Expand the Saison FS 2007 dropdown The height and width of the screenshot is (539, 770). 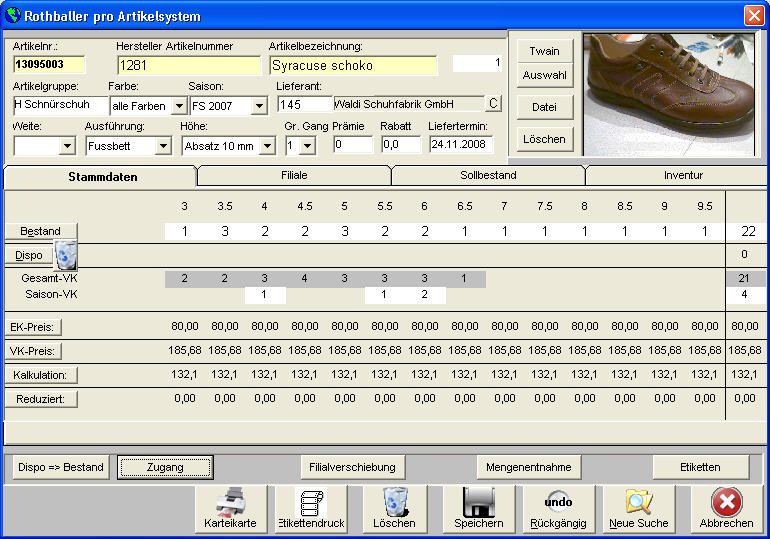tap(259, 106)
